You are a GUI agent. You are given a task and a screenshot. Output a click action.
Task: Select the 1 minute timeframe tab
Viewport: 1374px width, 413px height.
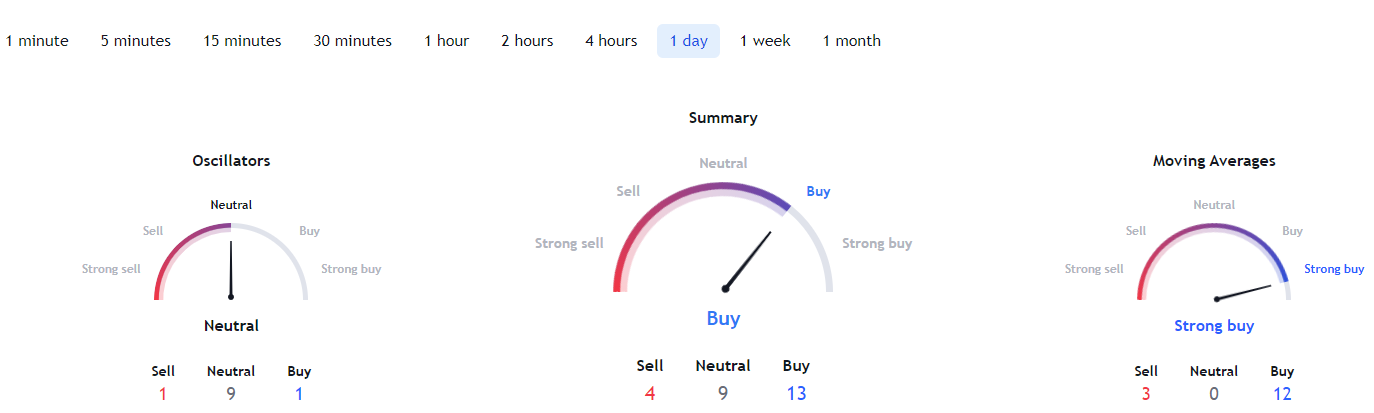(x=37, y=41)
